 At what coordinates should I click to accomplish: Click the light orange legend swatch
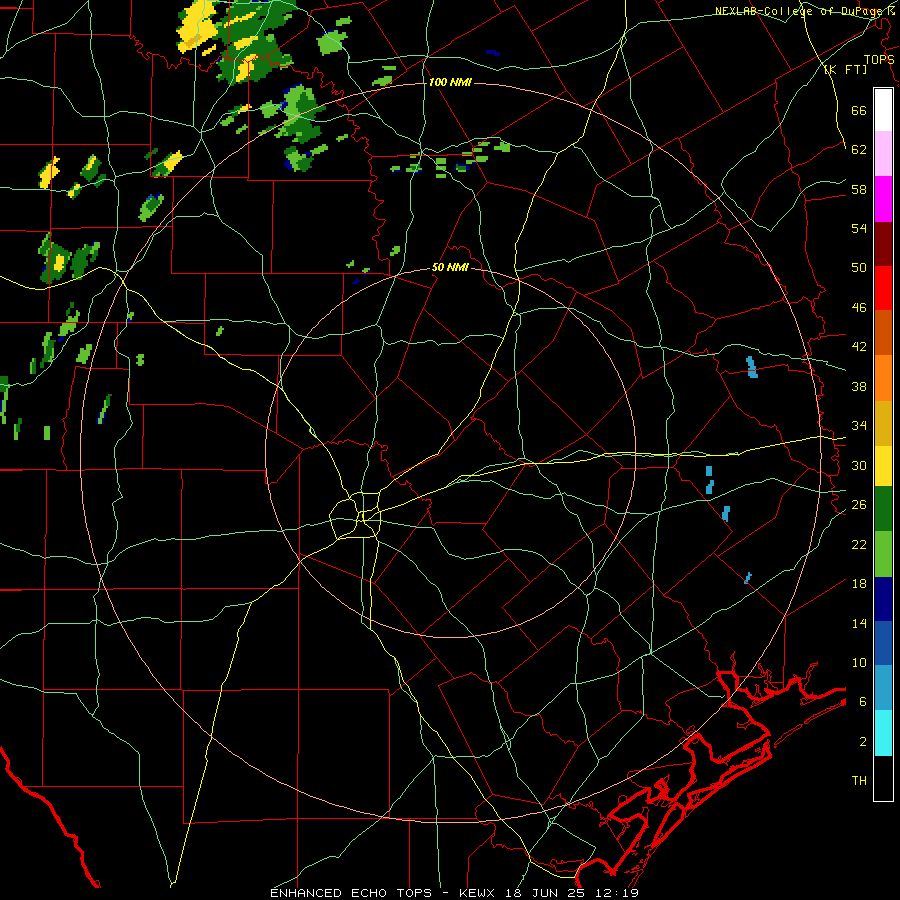point(883,378)
